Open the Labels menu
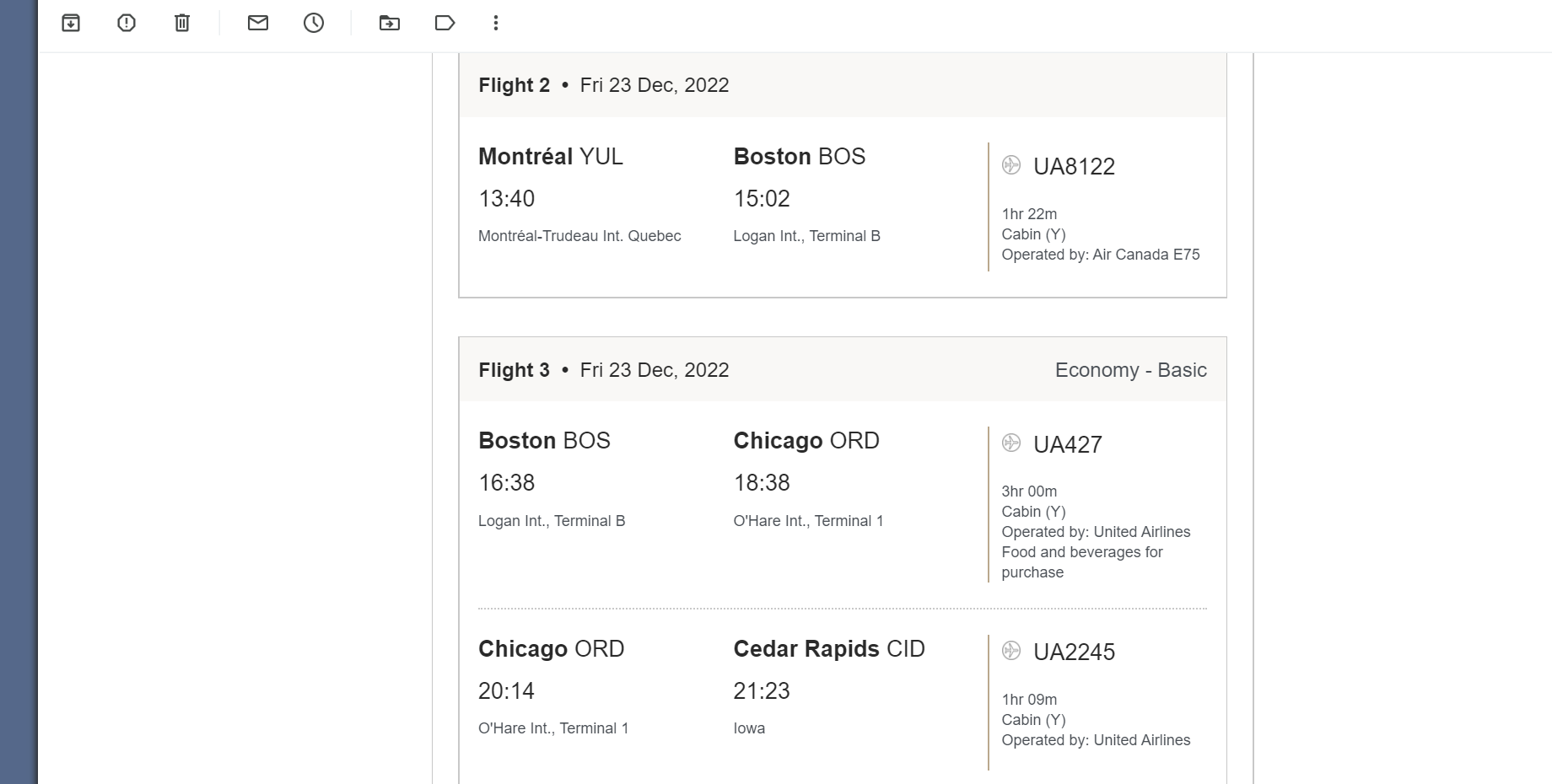This screenshot has width=1552, height=784. pos(445,23)
